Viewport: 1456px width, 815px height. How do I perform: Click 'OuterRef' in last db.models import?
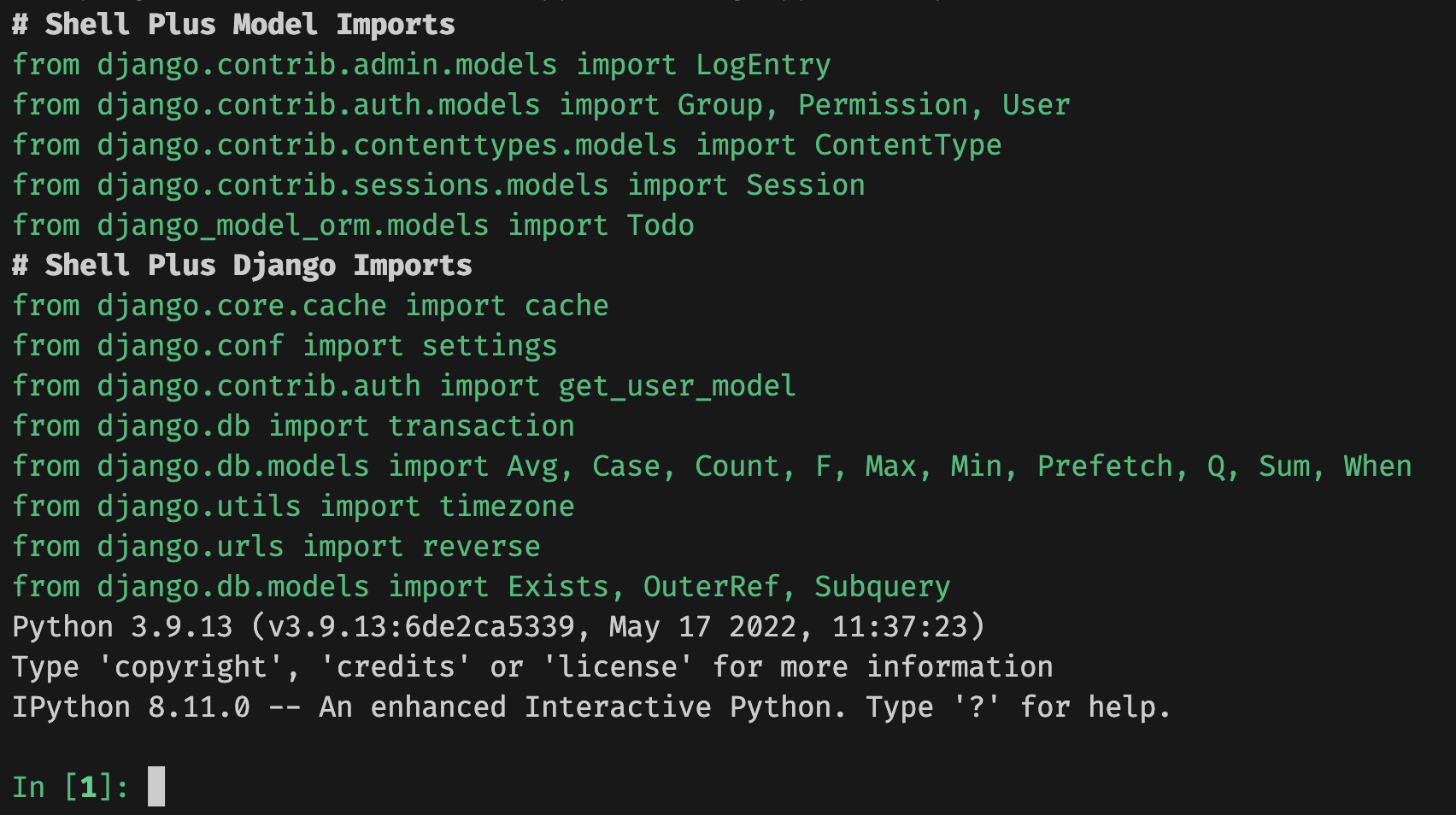click(712, 587)
